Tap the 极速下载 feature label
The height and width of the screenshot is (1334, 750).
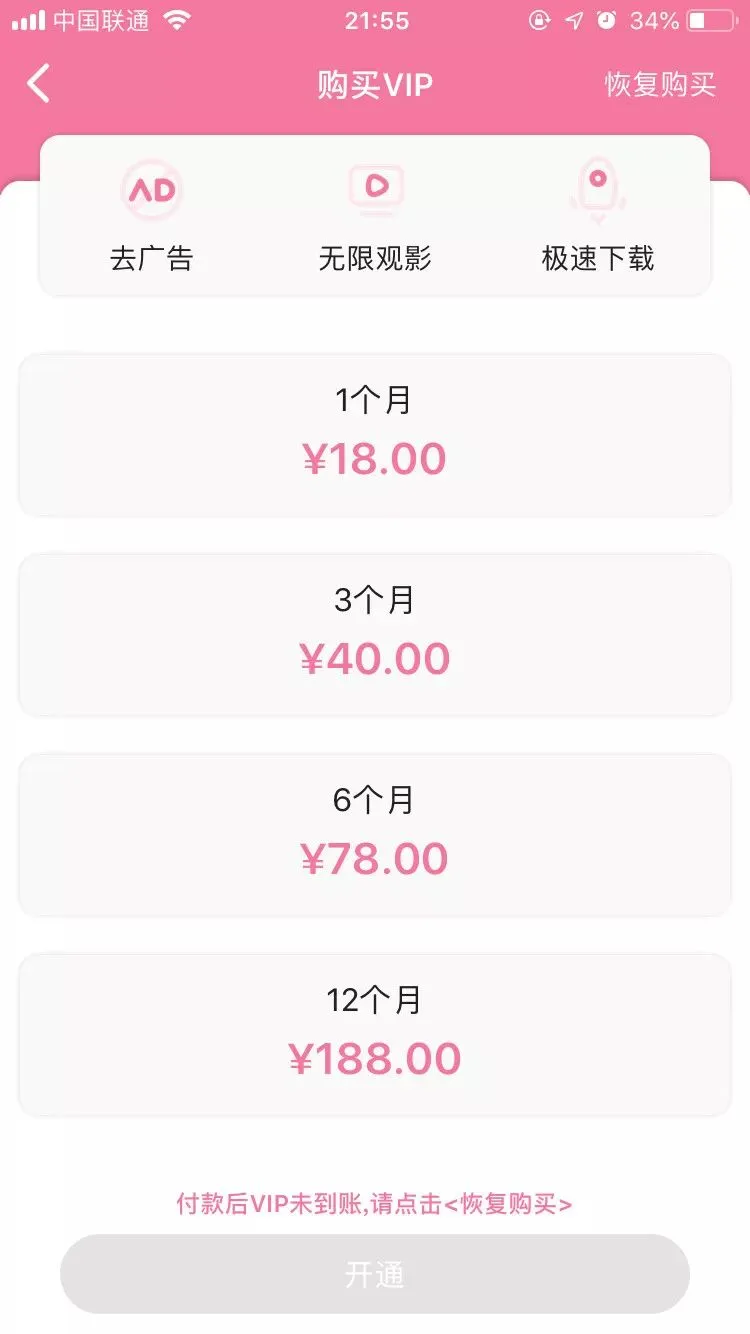click(x=598, y=259)
